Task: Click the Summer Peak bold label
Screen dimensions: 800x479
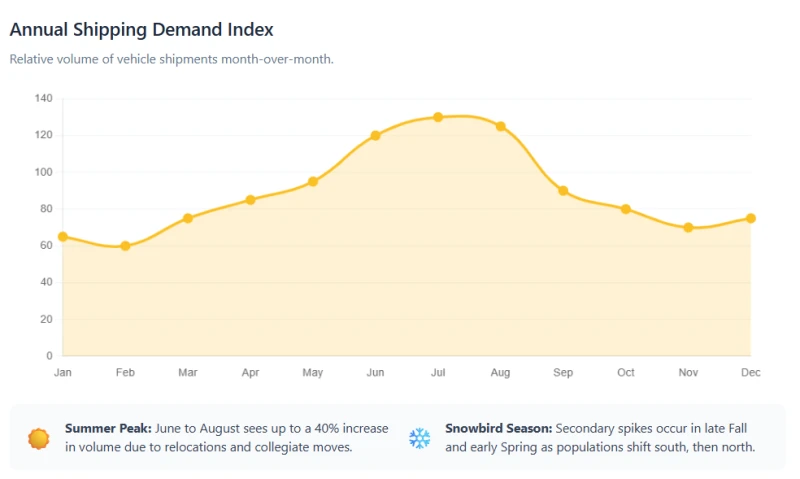Action: pyautogui.click(x=108, y=428)
